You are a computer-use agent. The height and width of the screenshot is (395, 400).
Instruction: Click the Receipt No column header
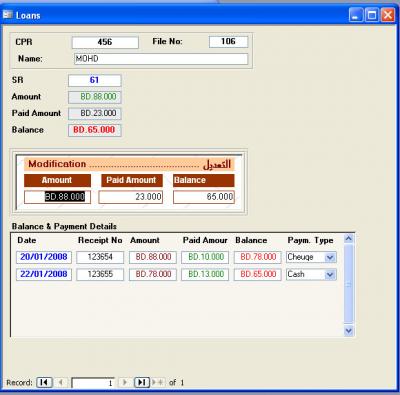coord(100,240)
